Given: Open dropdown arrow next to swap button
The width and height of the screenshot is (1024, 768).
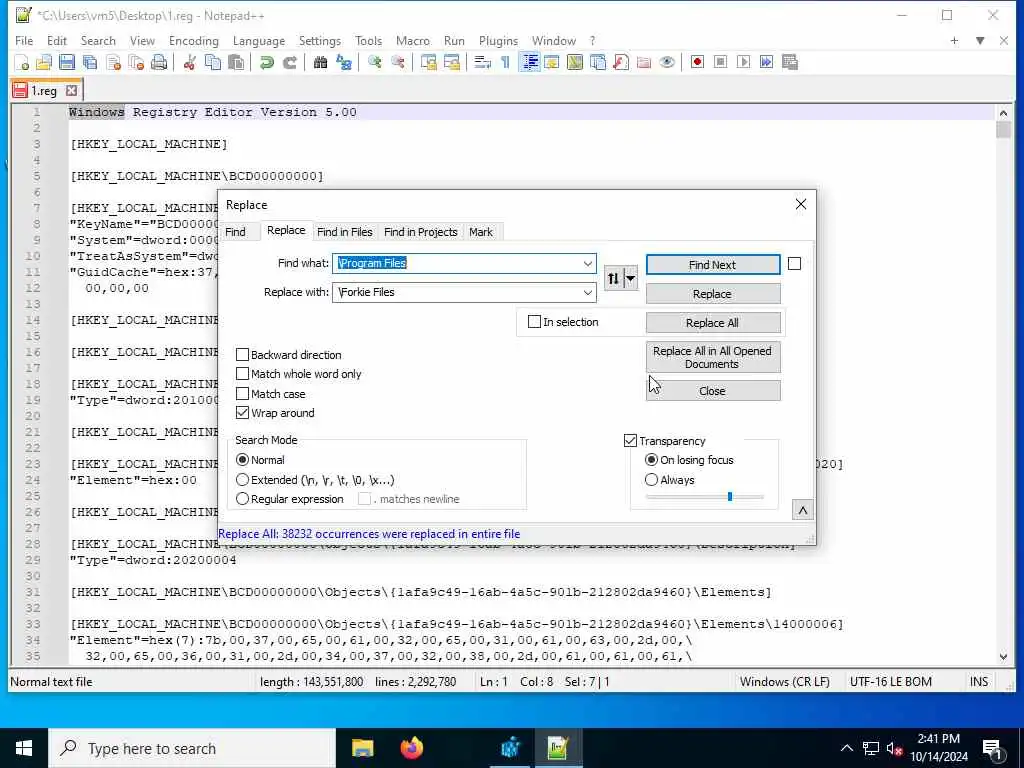Looking at the screenshot, I should point(631,279).
